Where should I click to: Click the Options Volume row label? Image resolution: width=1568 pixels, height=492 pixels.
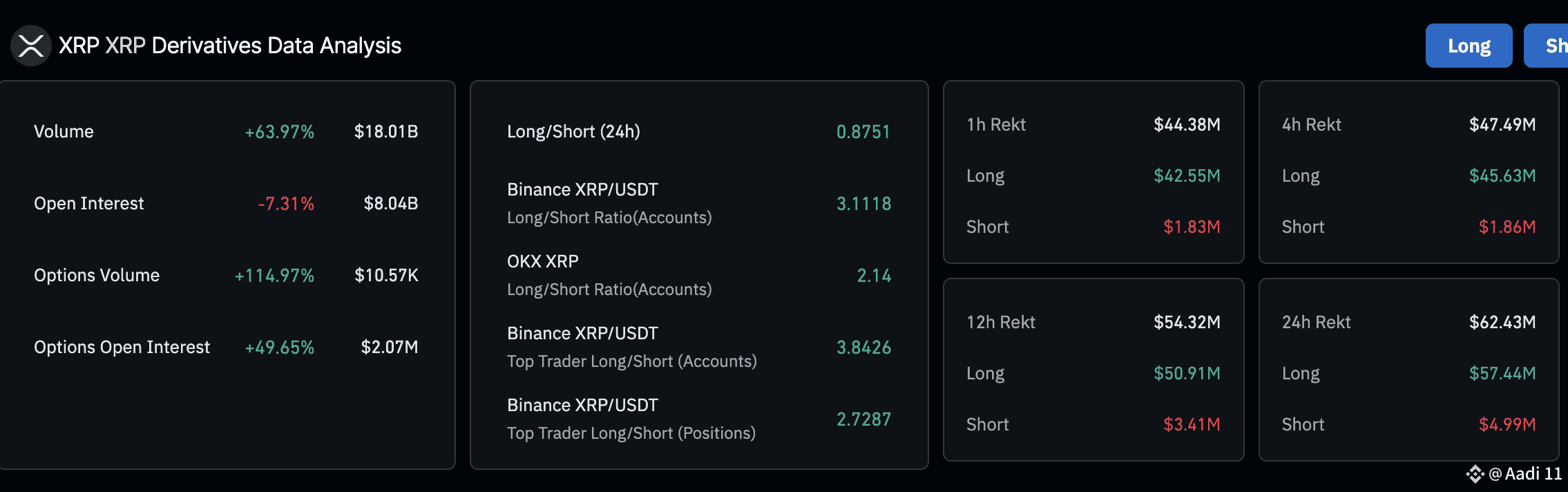pyautogui.click(x=97, y=275)
